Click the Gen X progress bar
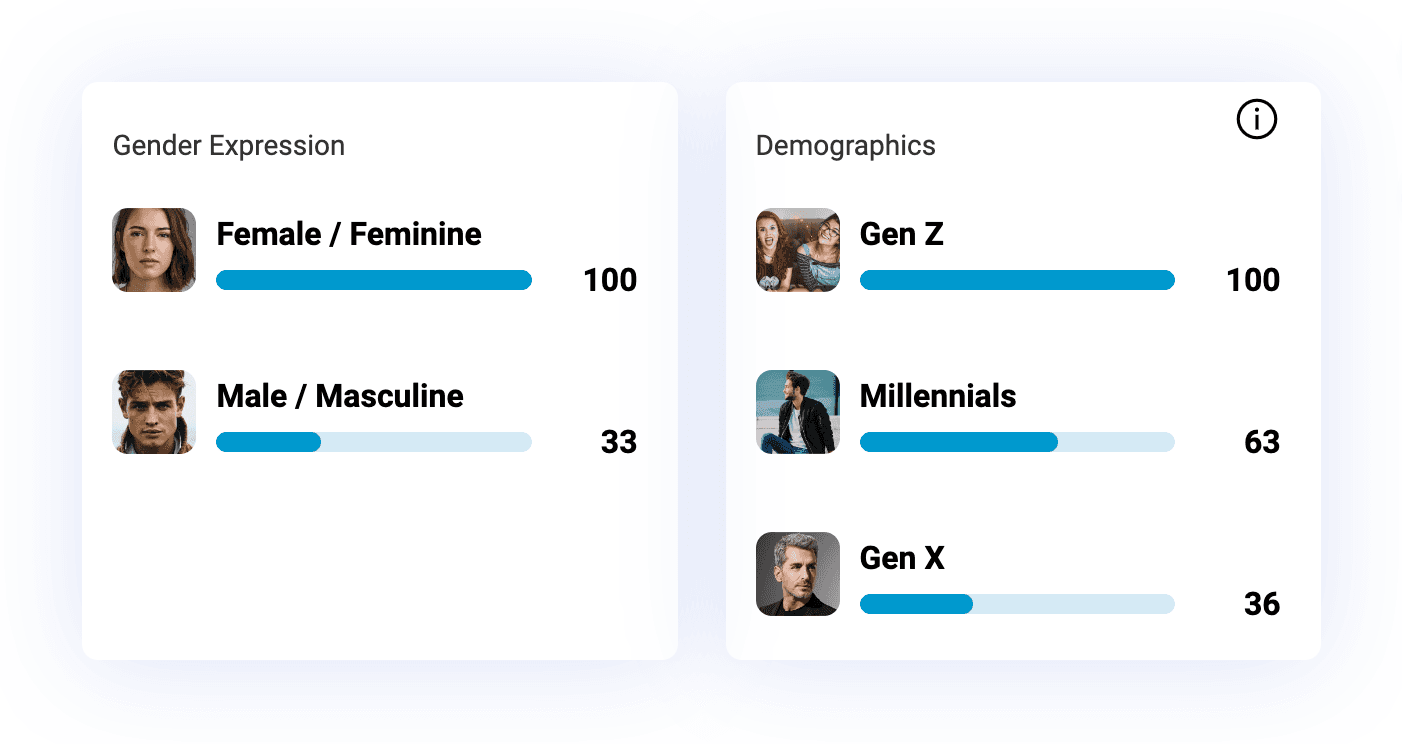This screenshot has height=744, width=1402. click(x=1016, y=604)
